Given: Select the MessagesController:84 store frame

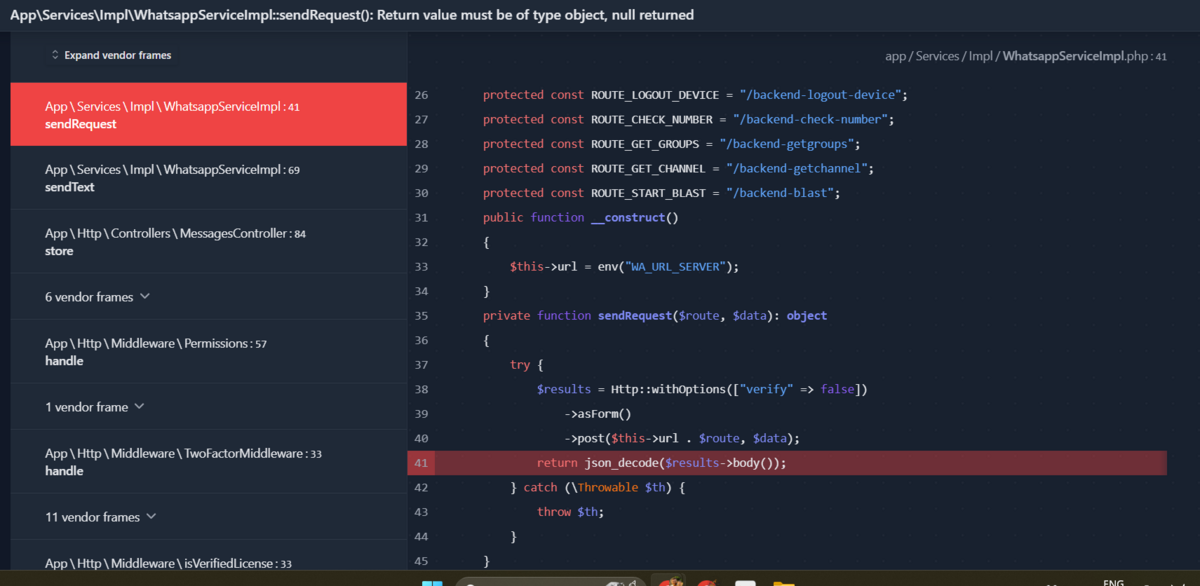Looking at the screenshot, I should 209,242.
